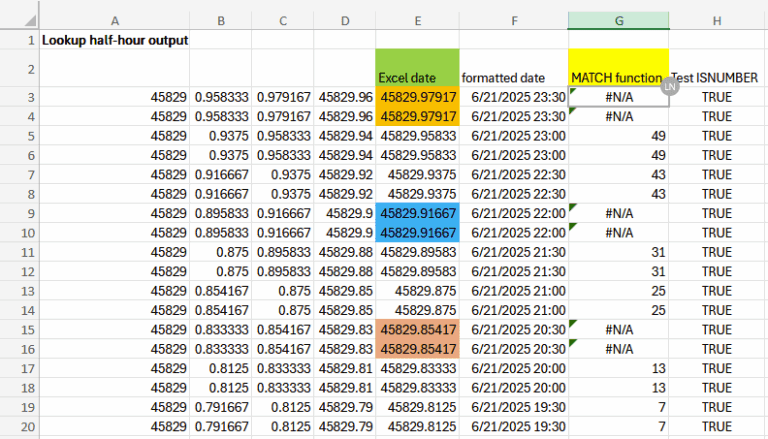Click date '6/21/2025 21:30' in row 12
Screen dimensions: 768x439
514,271
